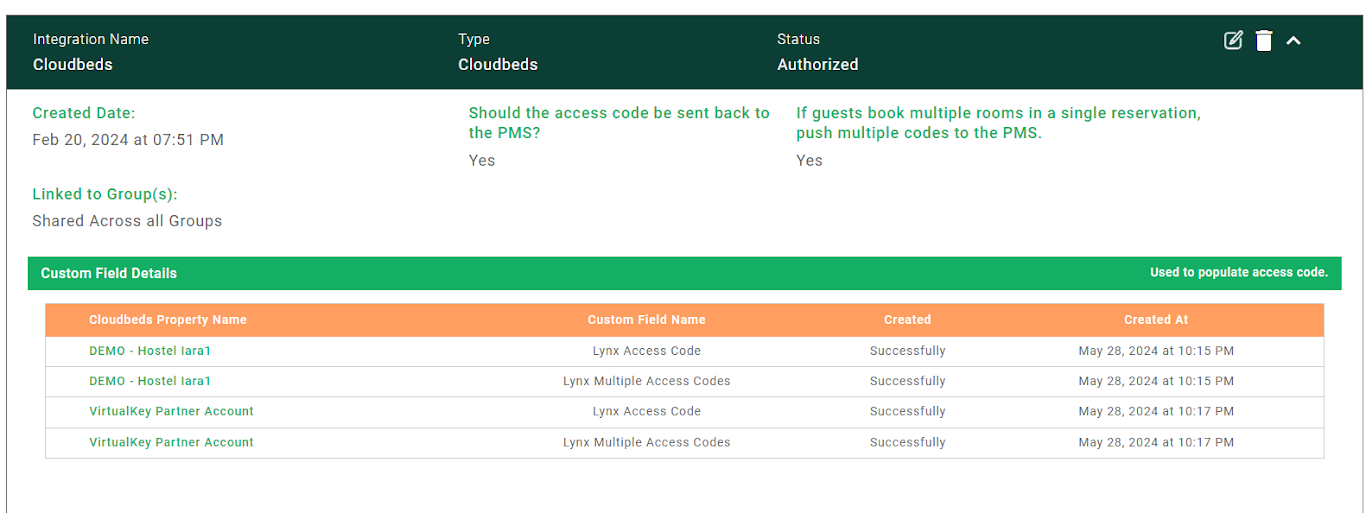1366x513 pixels.
Task: Select Cloudbeds Property Name column header
Action: click(x=168, y=320)
